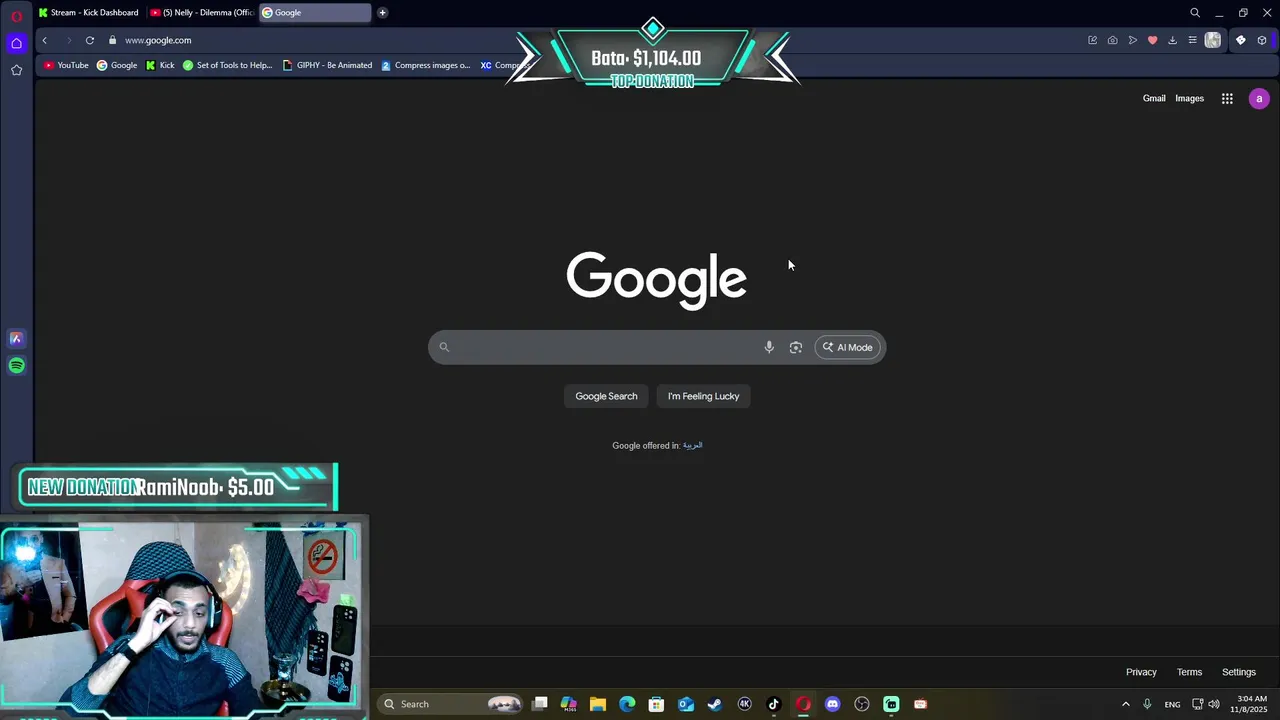1280x720 pixels.
Task: Open Discord from taskbar
Action: click(x=832, y=704)
